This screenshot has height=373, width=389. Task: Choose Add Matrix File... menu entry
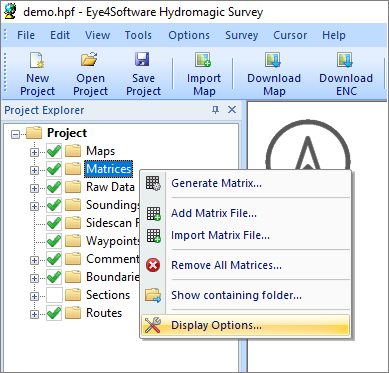coord(245,213)
